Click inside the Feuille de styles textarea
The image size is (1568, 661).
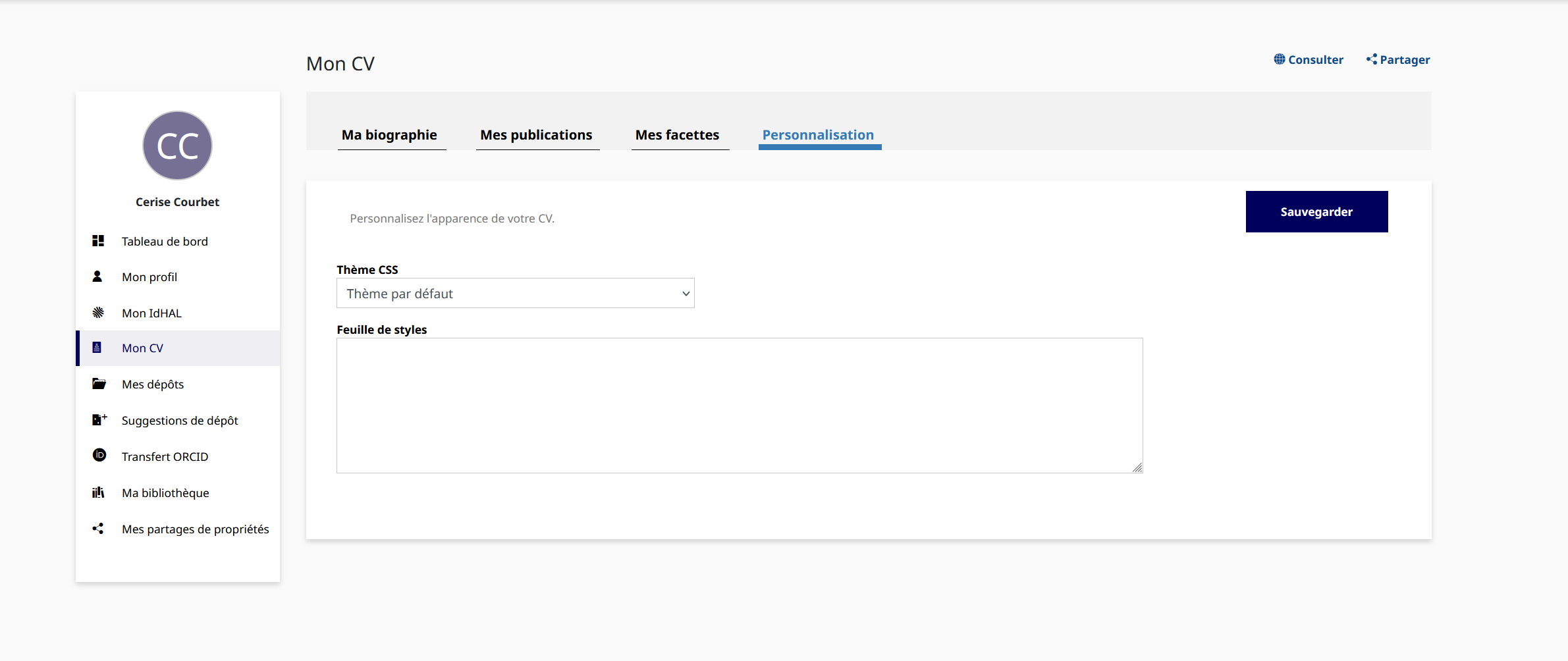click(740, 406)
